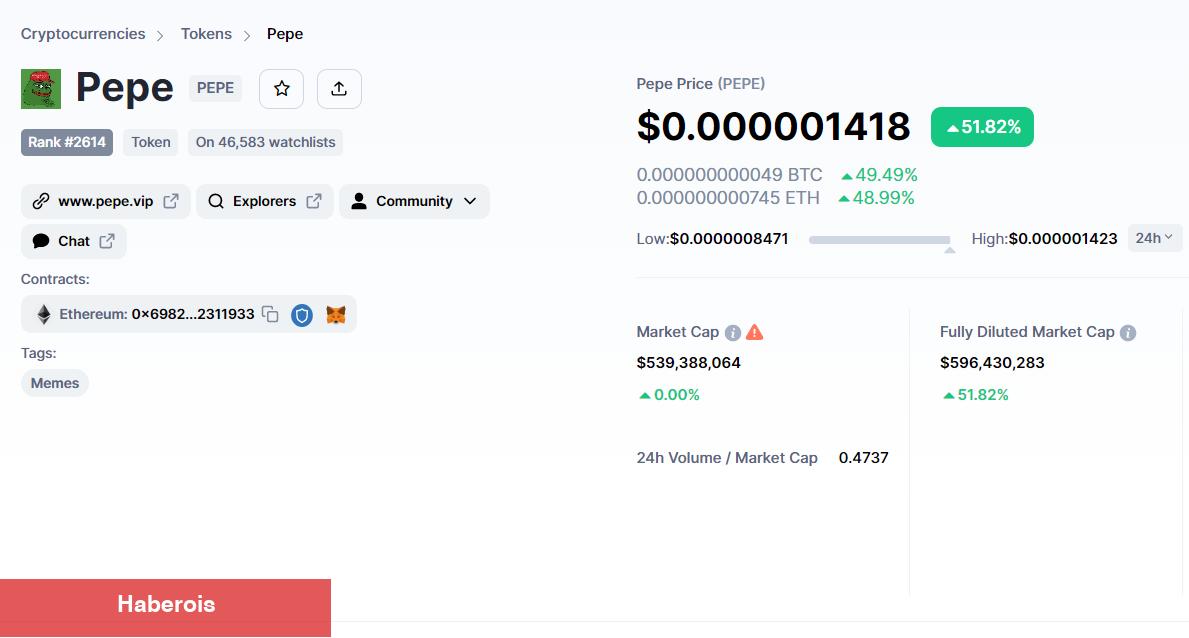Open the 24h time range dropdown

[1154, 238]
